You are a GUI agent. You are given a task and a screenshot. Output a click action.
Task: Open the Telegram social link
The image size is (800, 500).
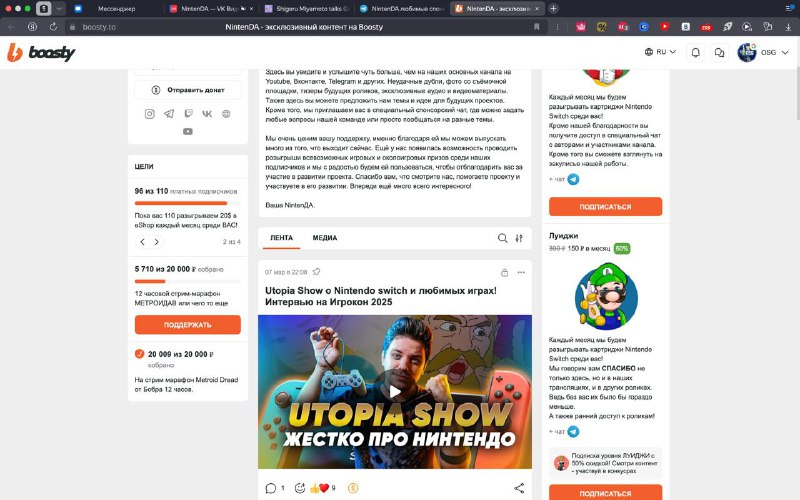(169, 114)
